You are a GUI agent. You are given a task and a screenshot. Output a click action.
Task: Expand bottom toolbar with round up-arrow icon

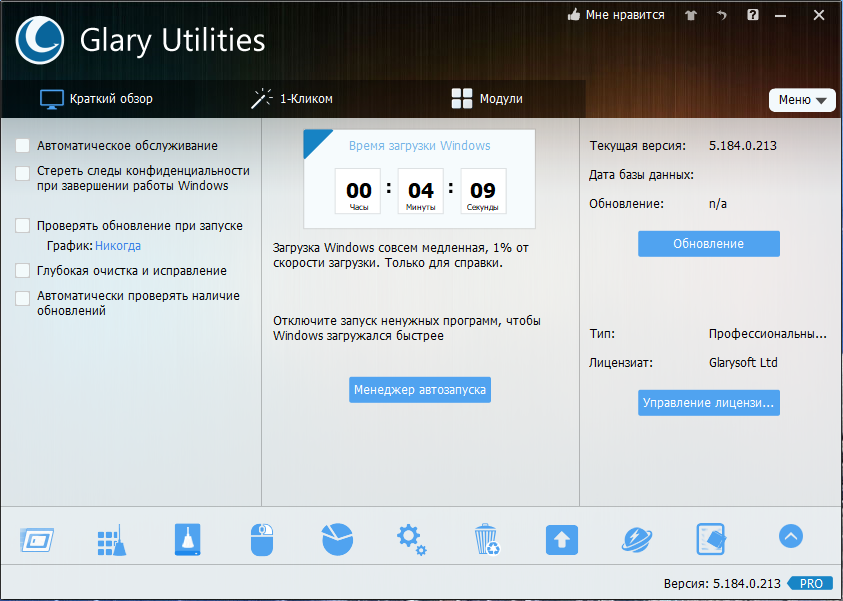791,536
